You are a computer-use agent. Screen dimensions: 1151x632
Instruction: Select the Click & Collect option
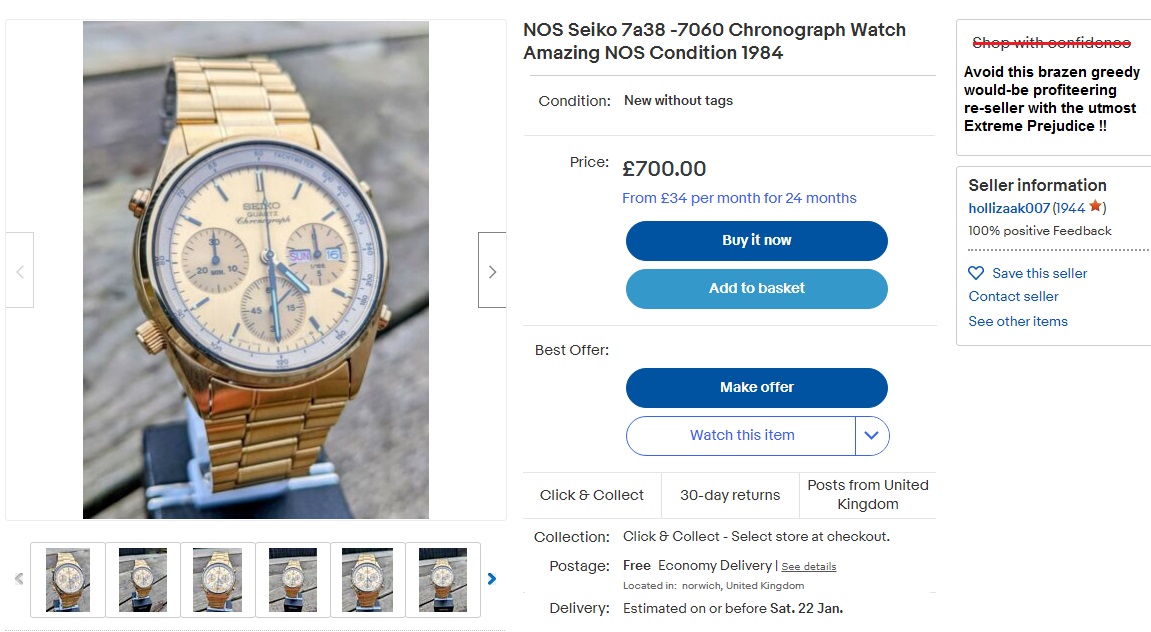coord(592,494)
